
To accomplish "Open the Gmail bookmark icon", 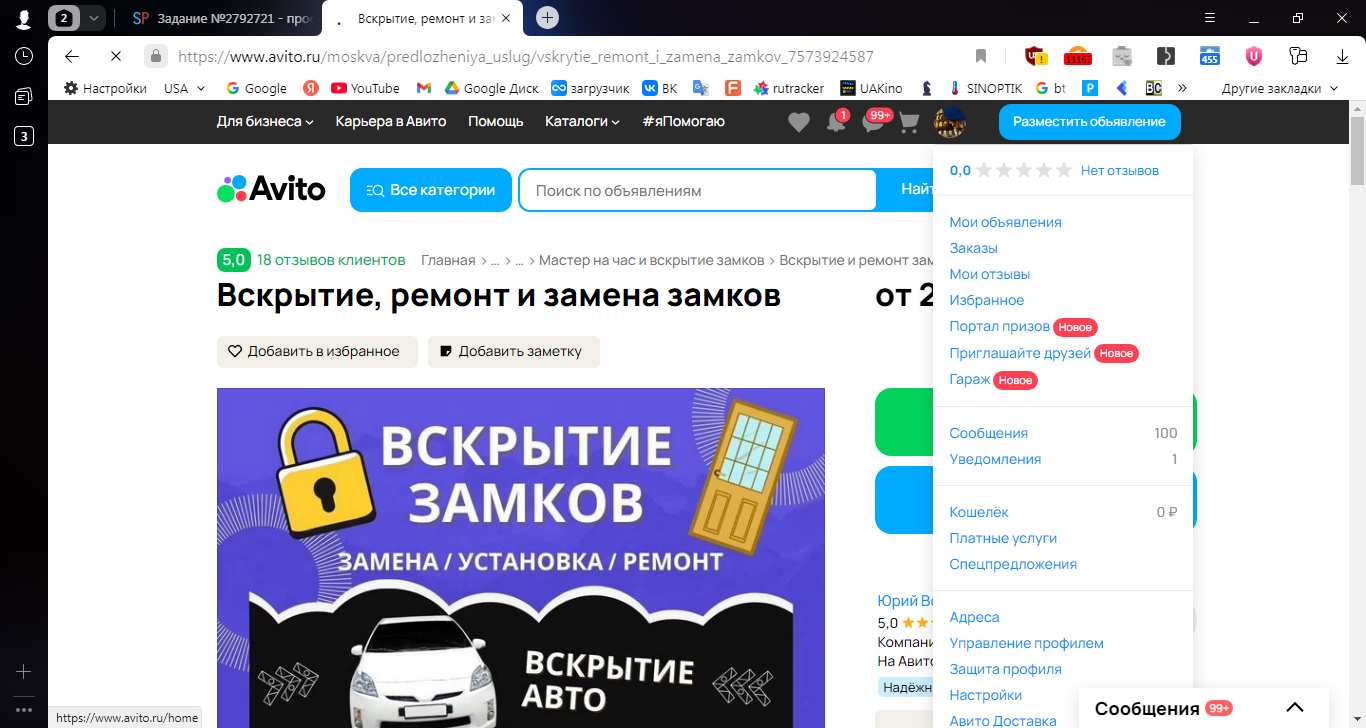I will 424,88.
